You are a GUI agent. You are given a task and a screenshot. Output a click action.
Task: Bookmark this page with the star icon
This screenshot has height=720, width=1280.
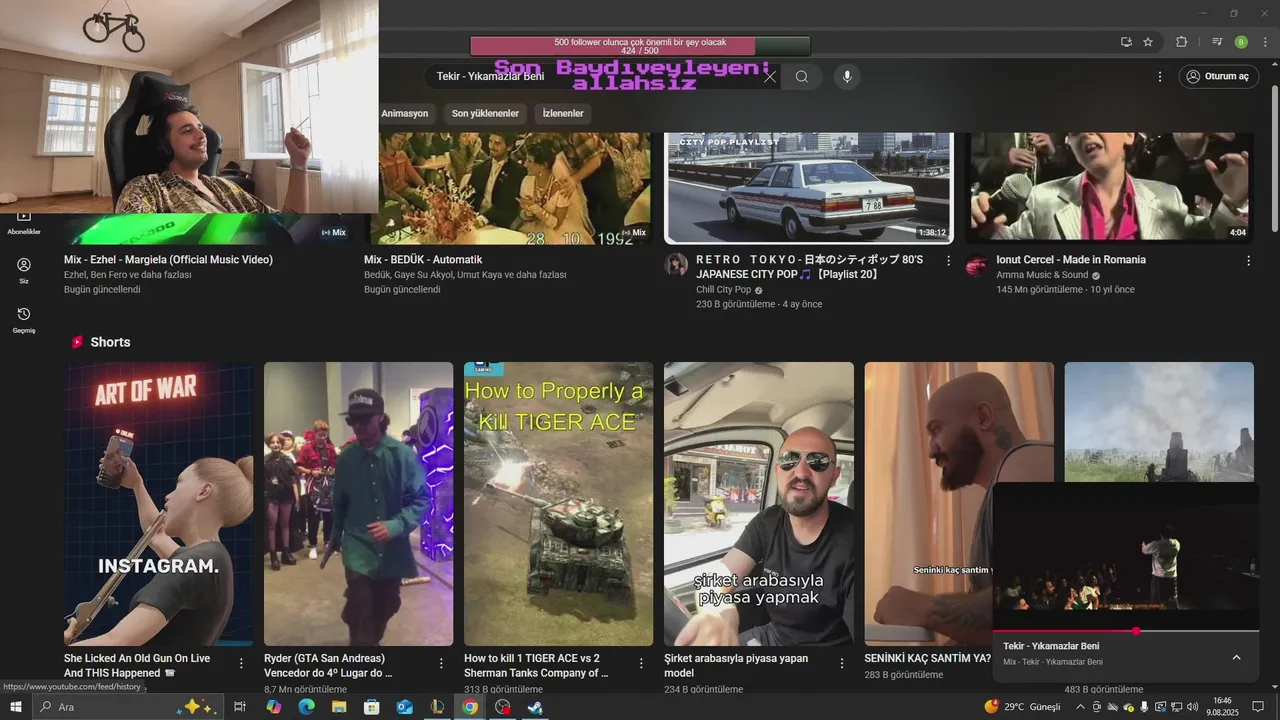pos(1148,42)
